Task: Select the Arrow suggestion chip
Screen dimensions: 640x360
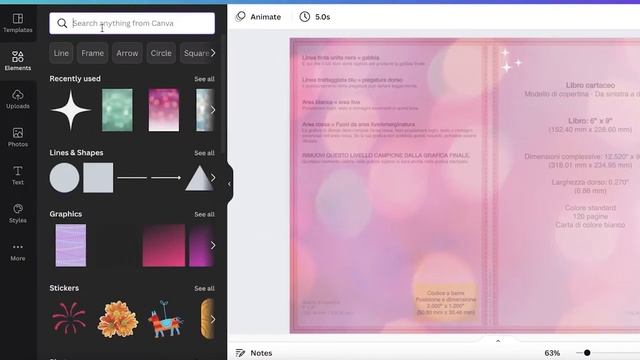Action: pos(127,53)
